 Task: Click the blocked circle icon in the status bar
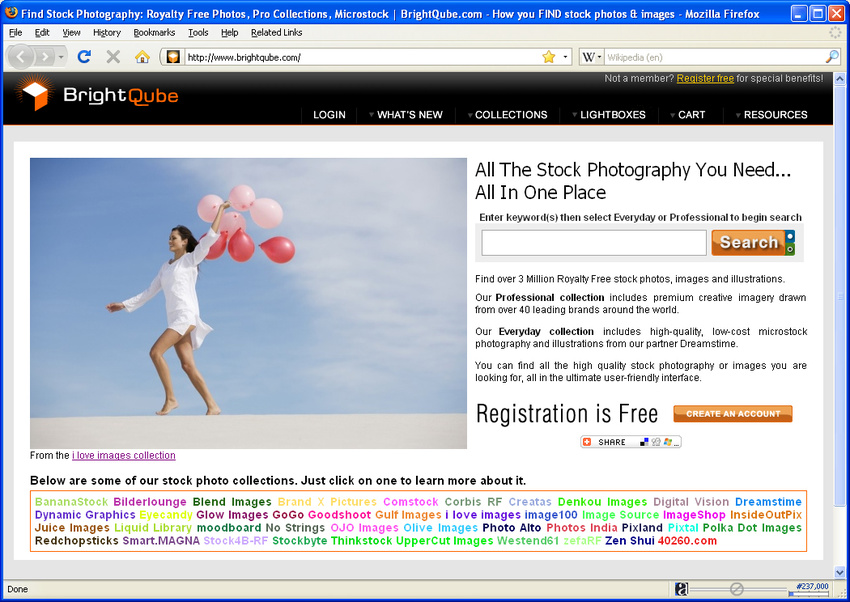736,589
